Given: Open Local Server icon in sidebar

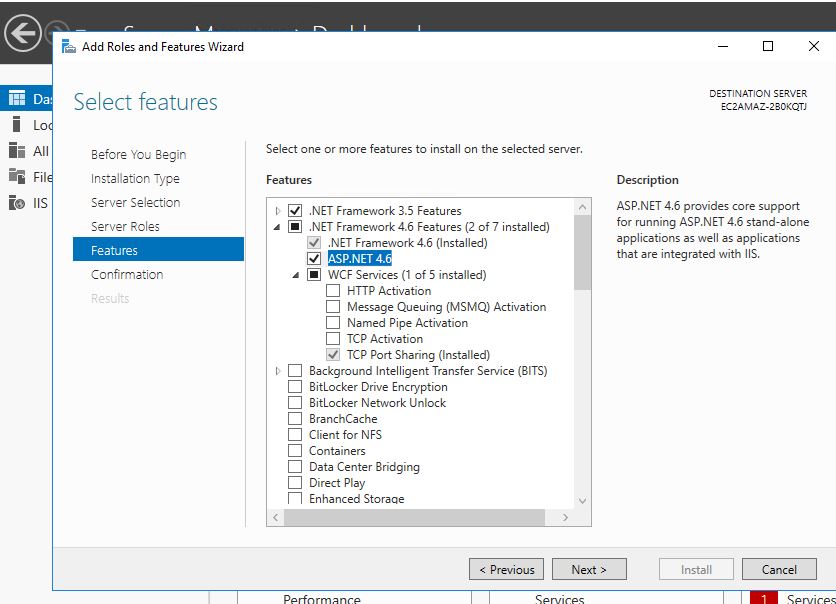Looking at the screenshot, I should tap(17, 125).
